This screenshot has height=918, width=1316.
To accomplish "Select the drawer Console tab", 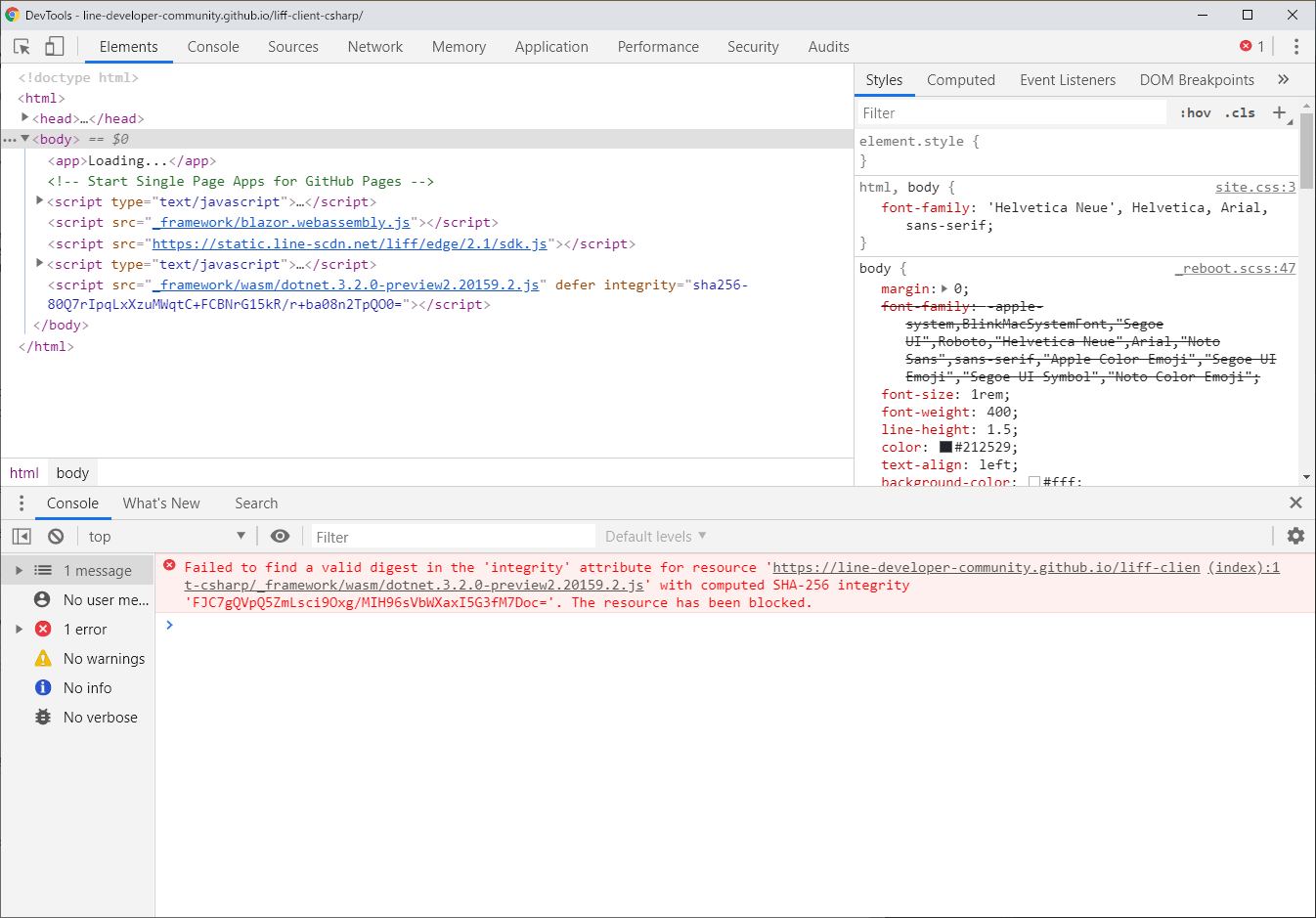I will [72, 503].
